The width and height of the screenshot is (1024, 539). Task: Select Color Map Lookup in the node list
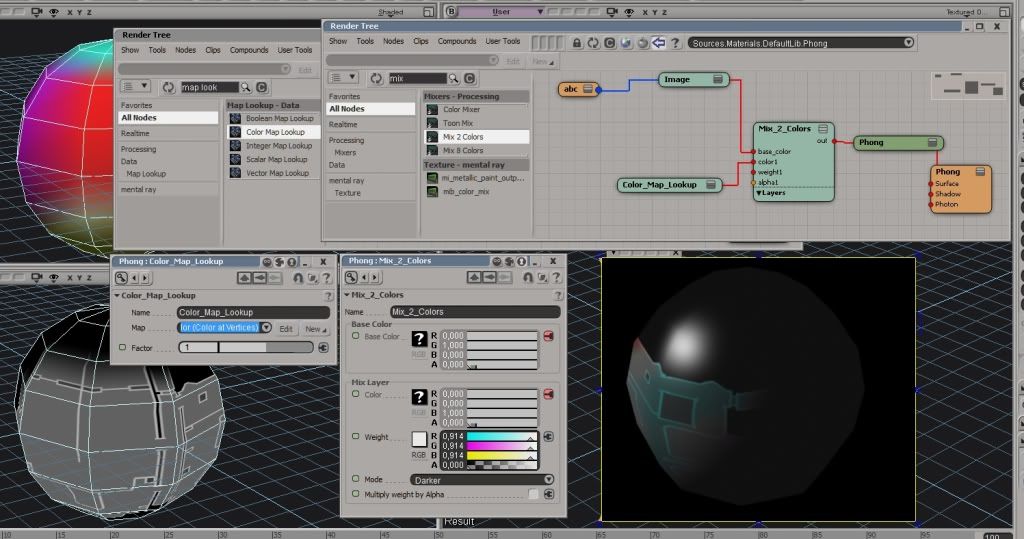tap(274, 132)
